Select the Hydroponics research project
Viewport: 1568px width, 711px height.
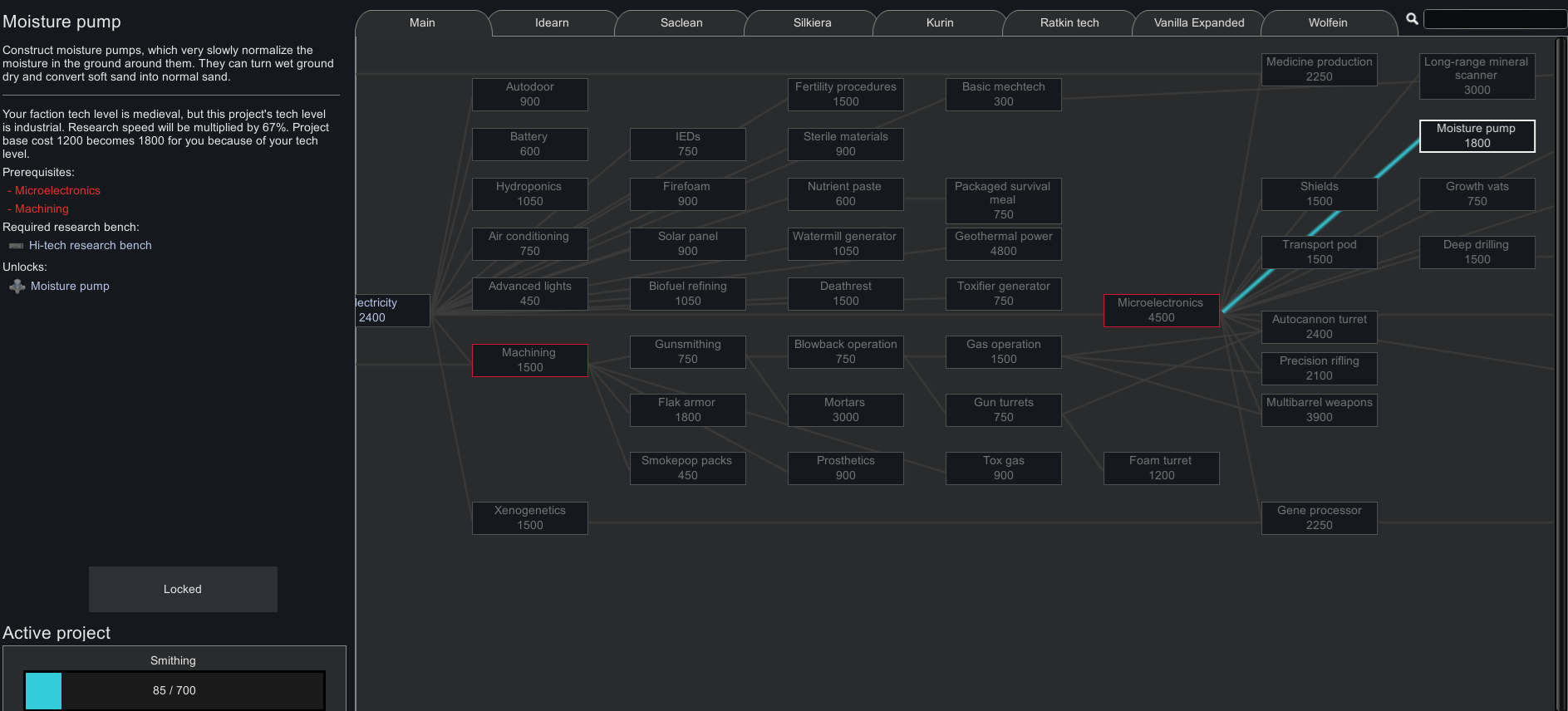[530, 194]
